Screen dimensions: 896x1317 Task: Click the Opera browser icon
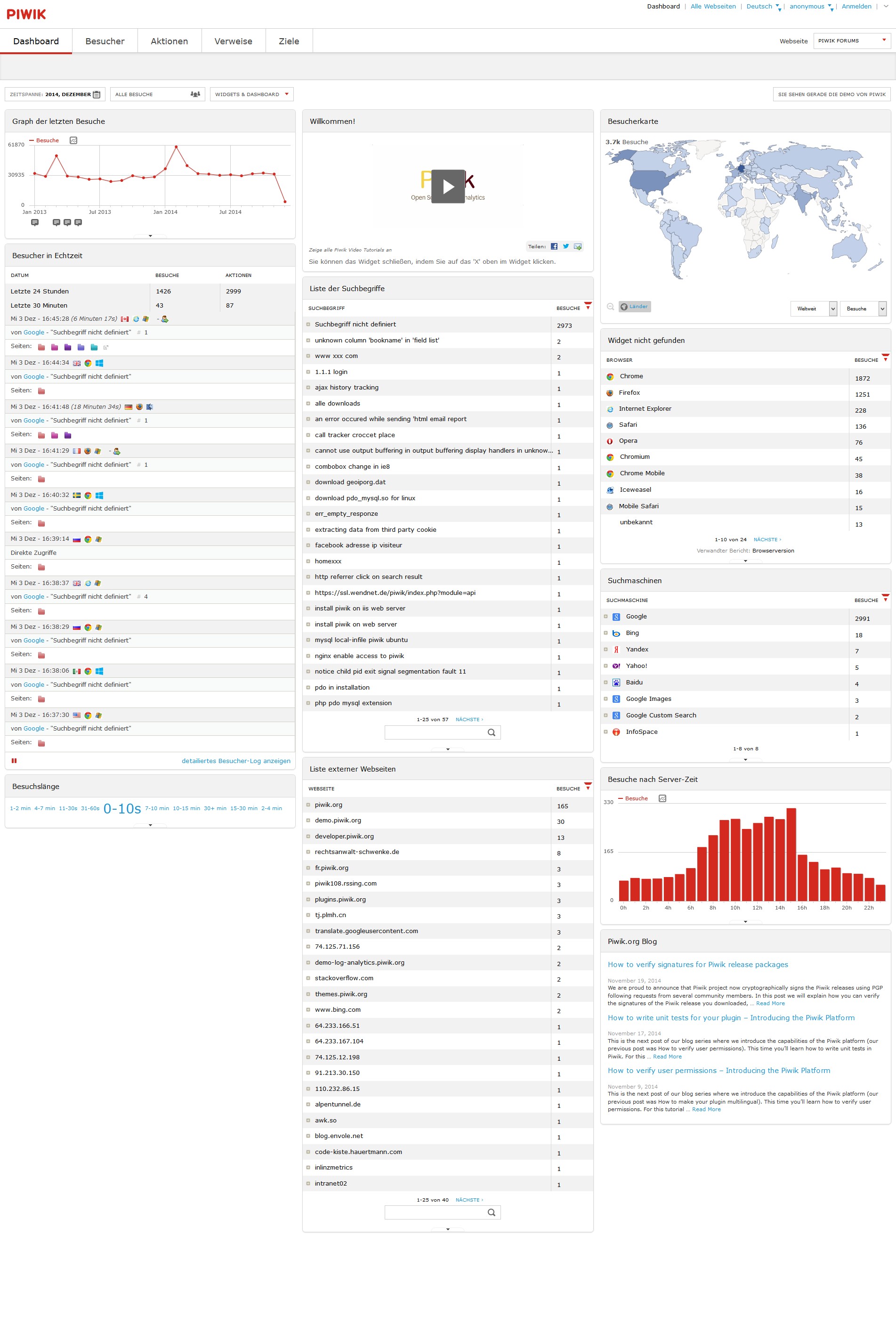pos(610,441)
